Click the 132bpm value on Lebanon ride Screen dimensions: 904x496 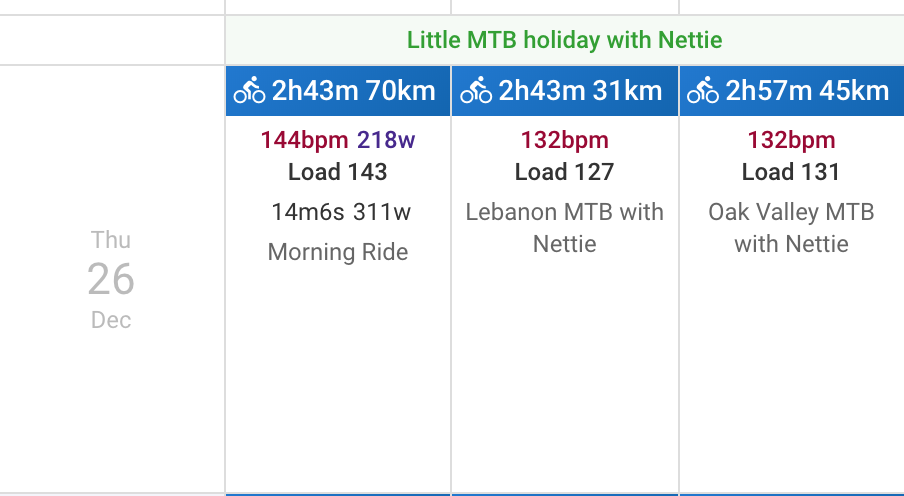pos(564,140)
